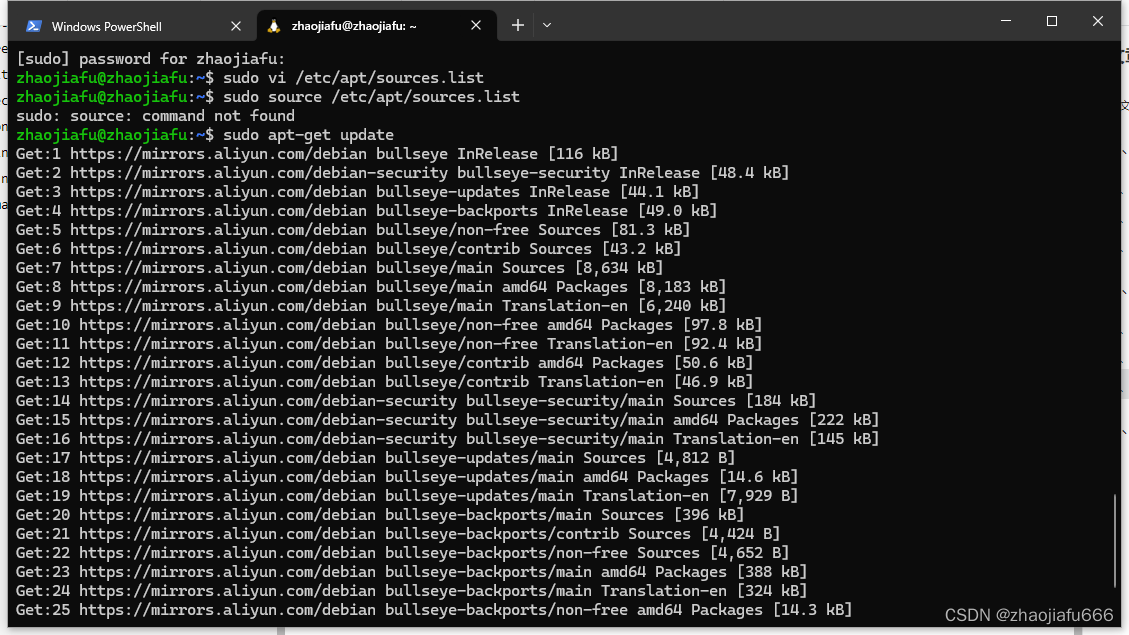The height and width of the screenshot is (635, 1129).
Task: Click the Get:21 bullseye-backports/contrib Sources line
Action: click(x=398, y=533)
